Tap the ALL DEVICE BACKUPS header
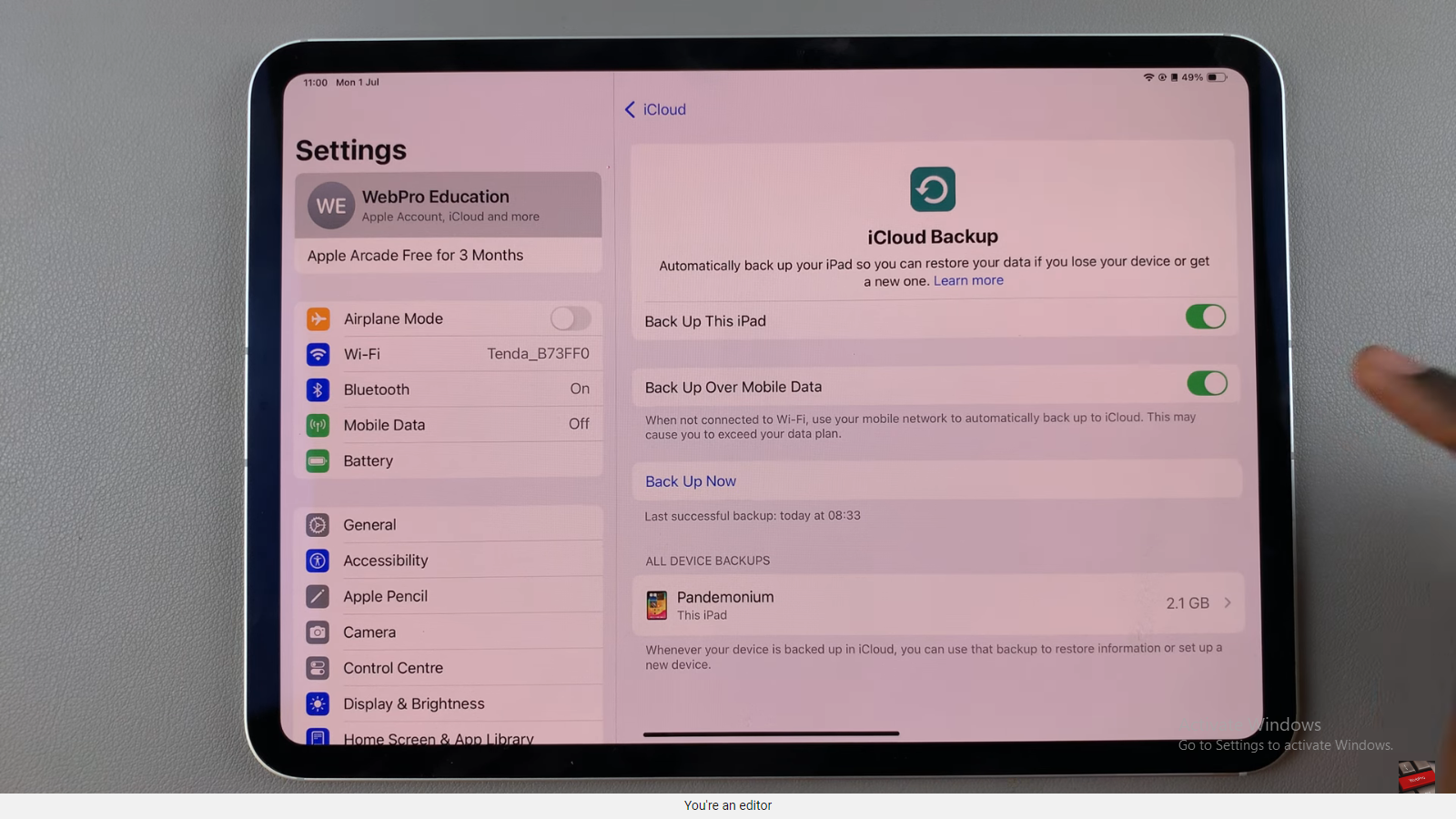Screen dimensions: 1456x819 pos(708,561)
